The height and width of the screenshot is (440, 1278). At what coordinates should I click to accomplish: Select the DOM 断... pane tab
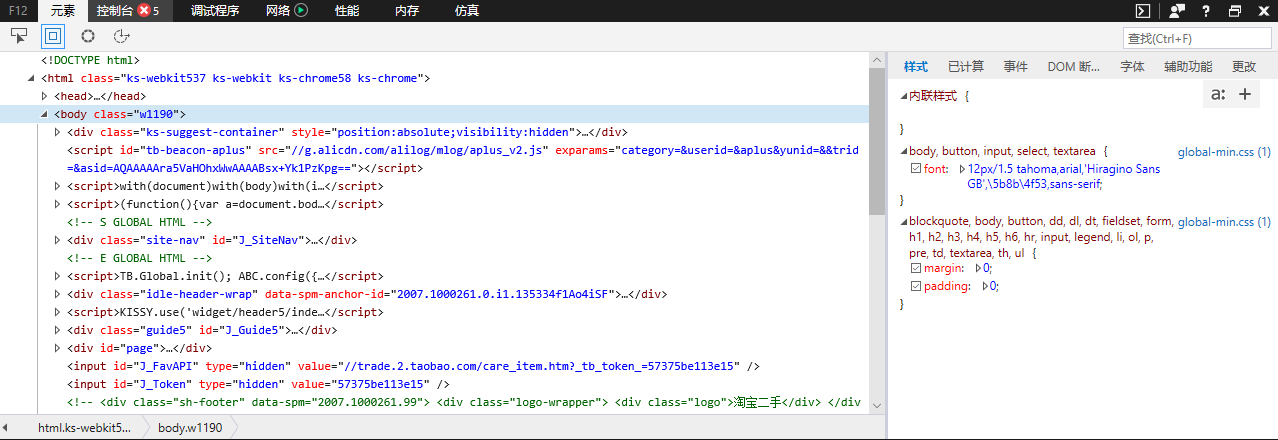point(1074,67)
